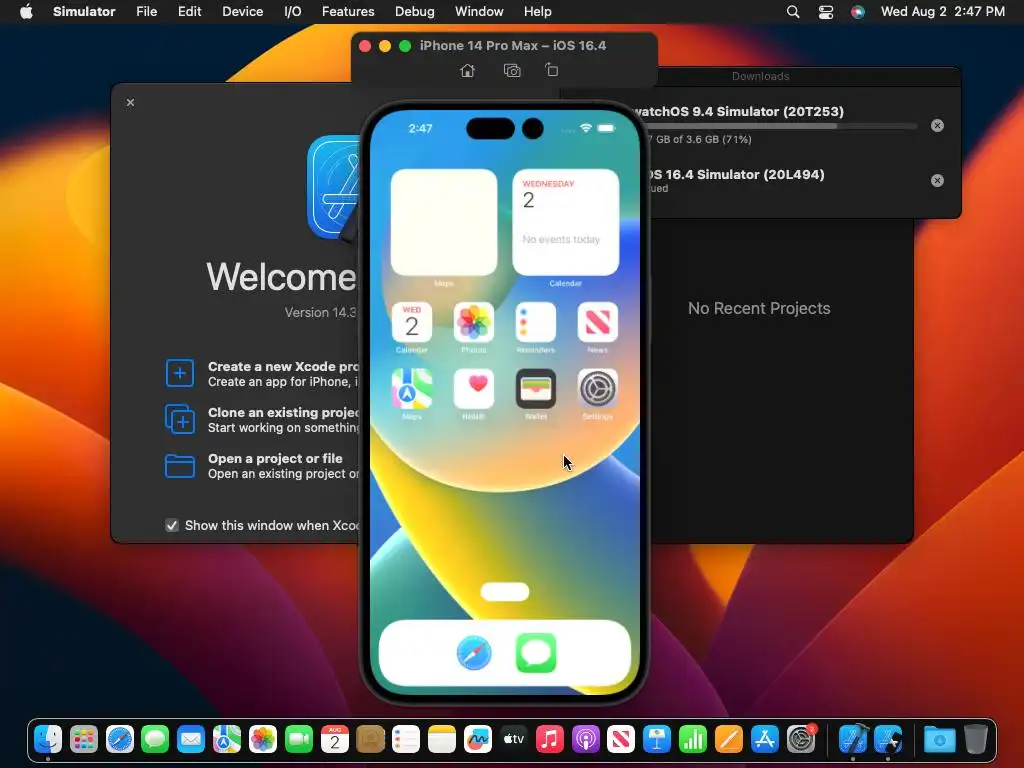Click Open a project or file

coord(263,466)
